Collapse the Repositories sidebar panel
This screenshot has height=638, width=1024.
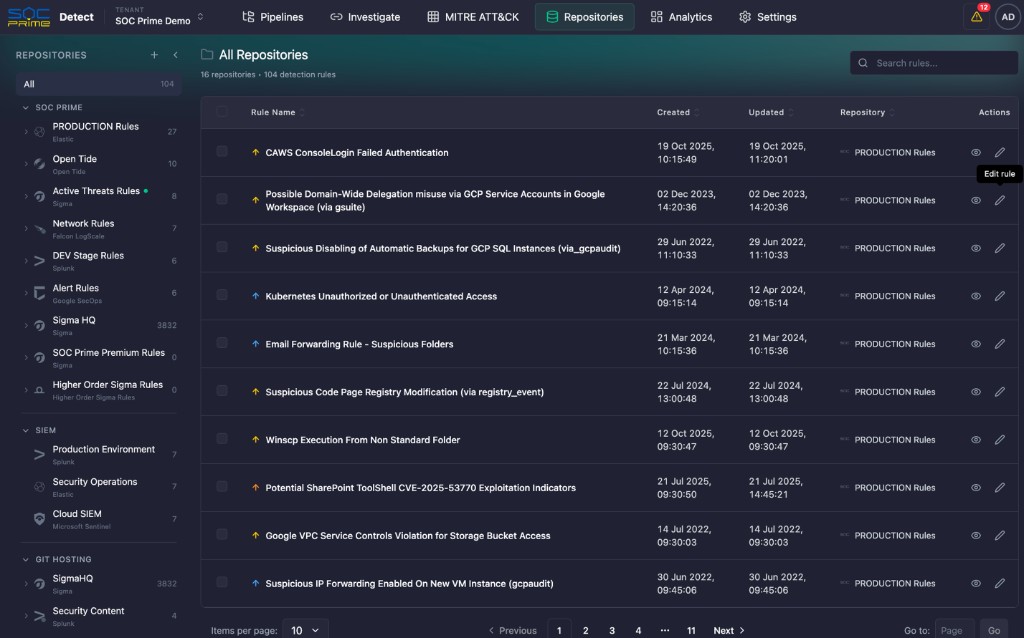pyautogui.click(x=175, y=55)
